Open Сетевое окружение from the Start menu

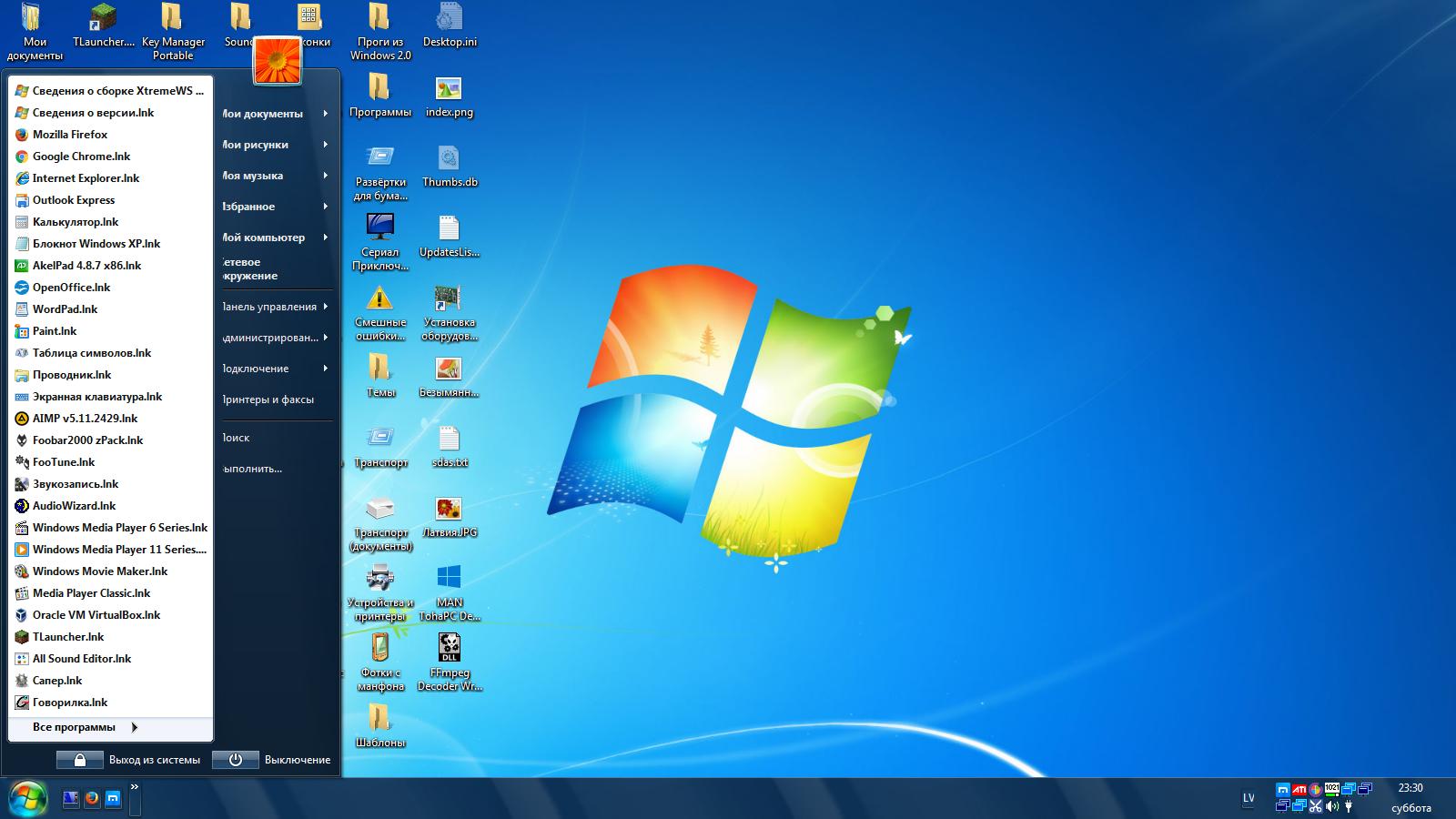point(278,268)
